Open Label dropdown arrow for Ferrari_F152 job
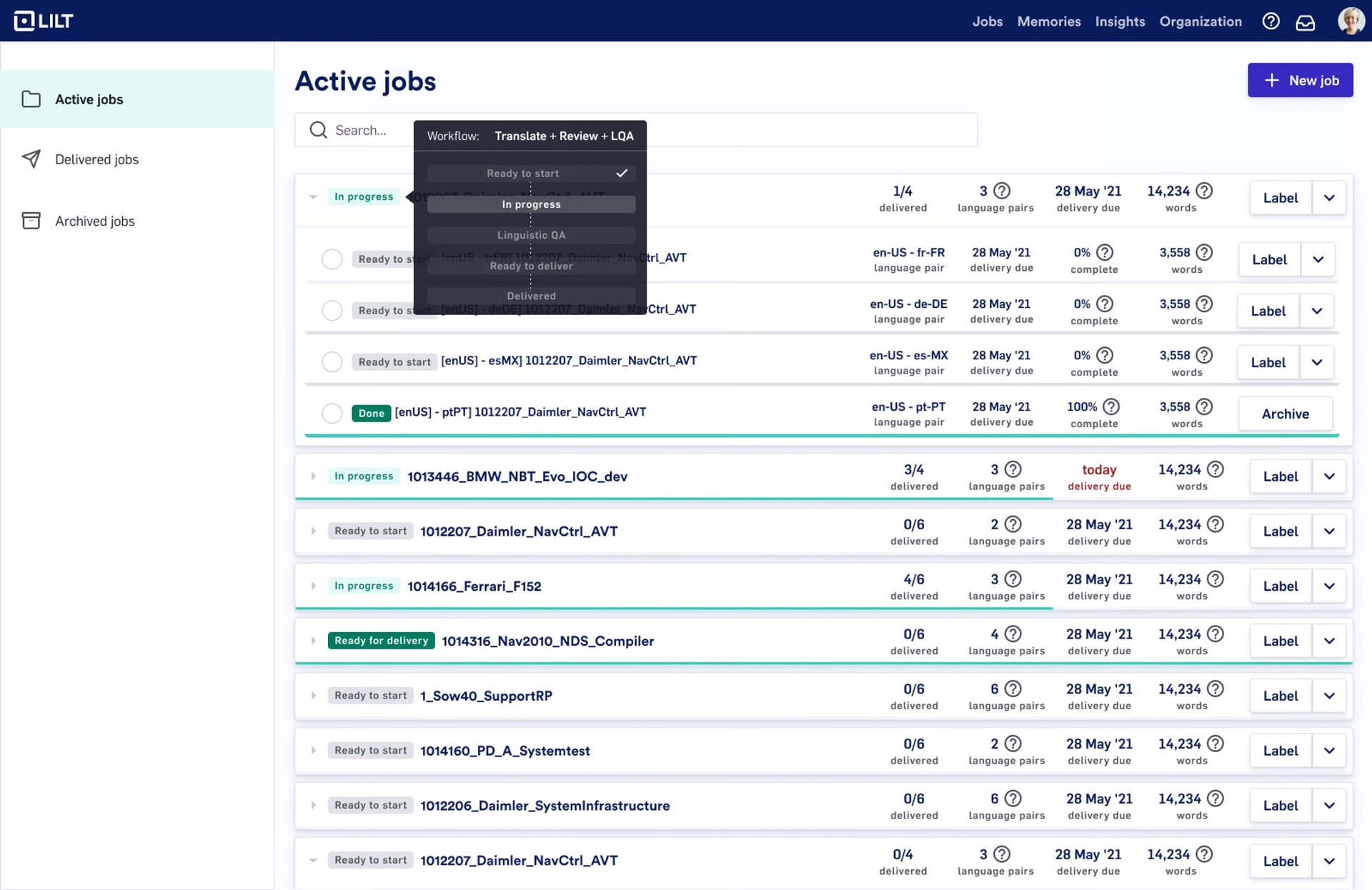Screen dimensions: 1372x890 click(1329, 586)
